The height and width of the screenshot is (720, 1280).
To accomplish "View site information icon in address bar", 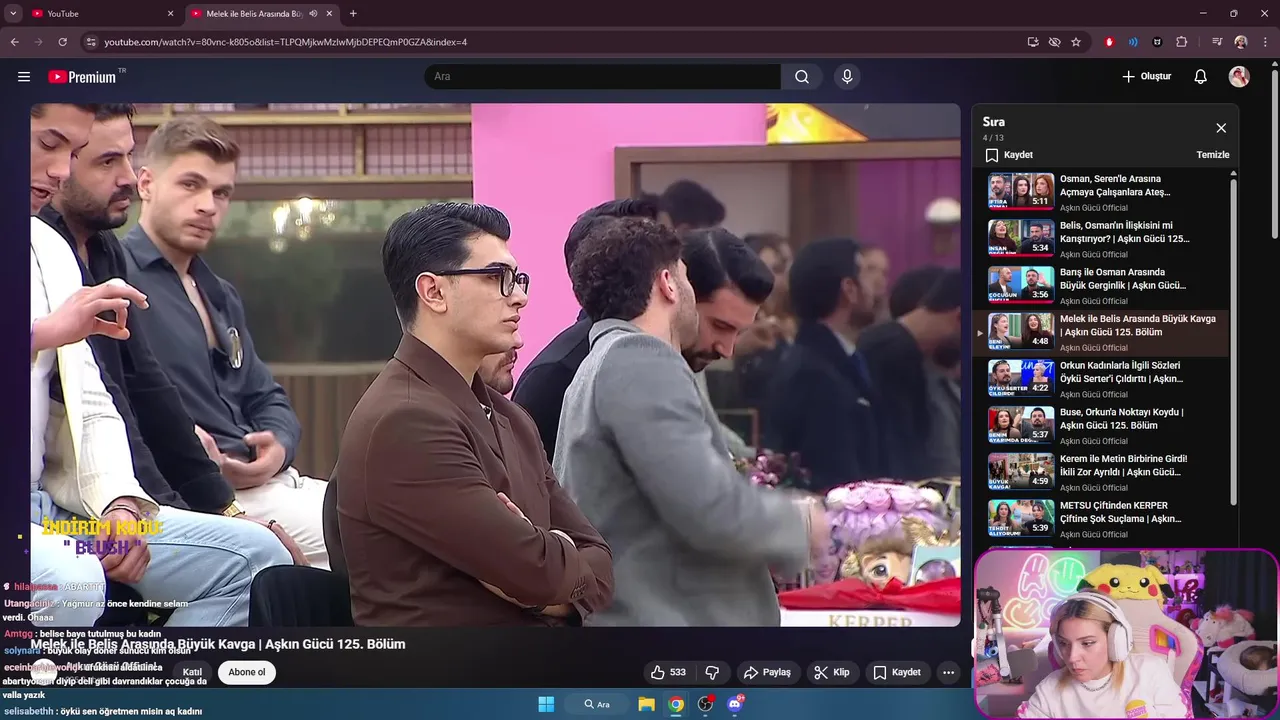I will point(91,42).
